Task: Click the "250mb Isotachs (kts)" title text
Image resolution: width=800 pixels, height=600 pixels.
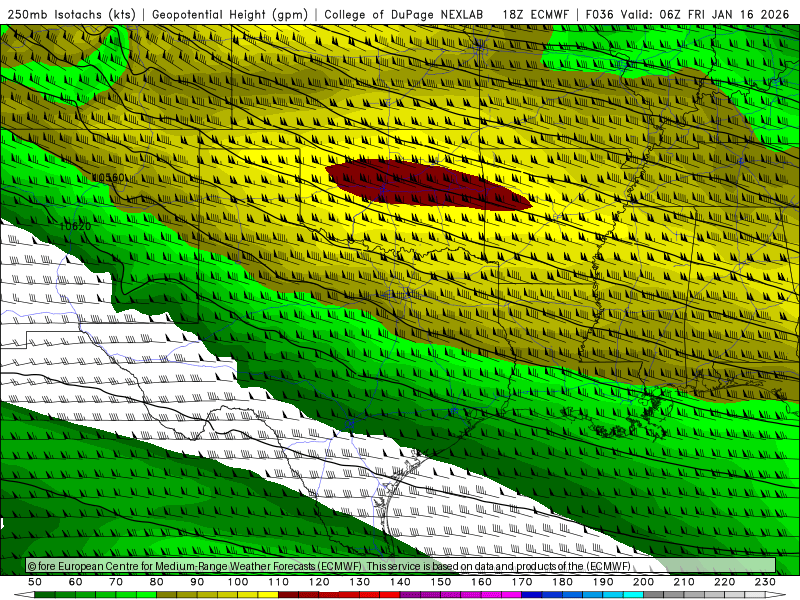Action: click(x=72, y=14)
